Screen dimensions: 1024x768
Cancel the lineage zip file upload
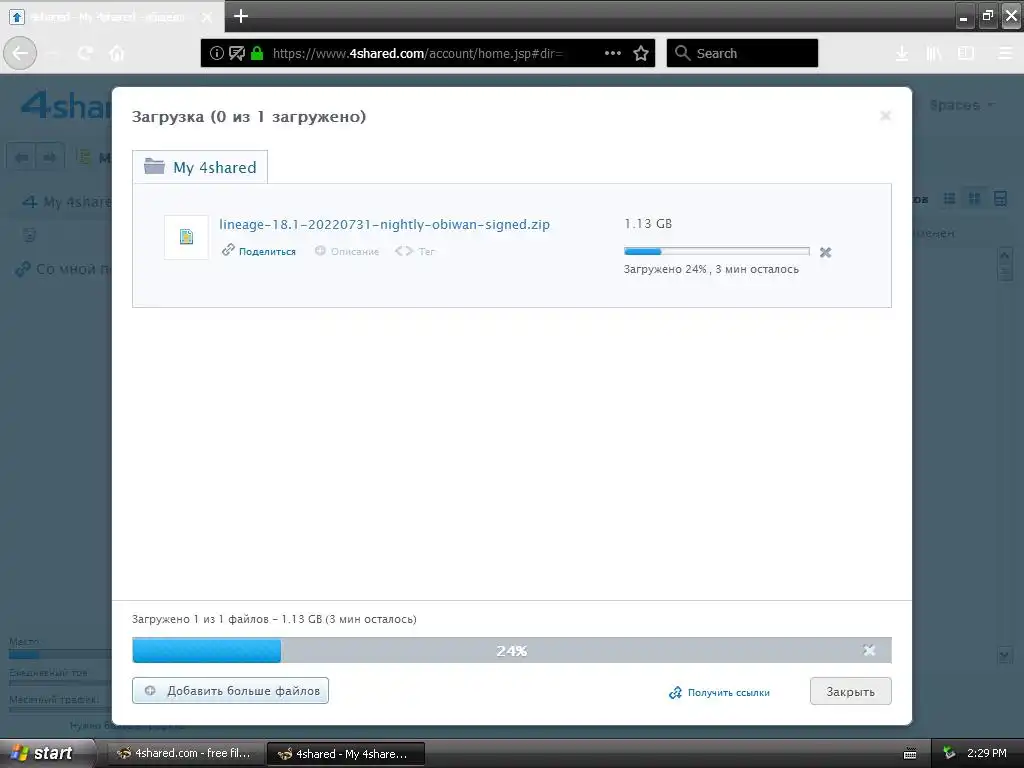pos(825,252)
